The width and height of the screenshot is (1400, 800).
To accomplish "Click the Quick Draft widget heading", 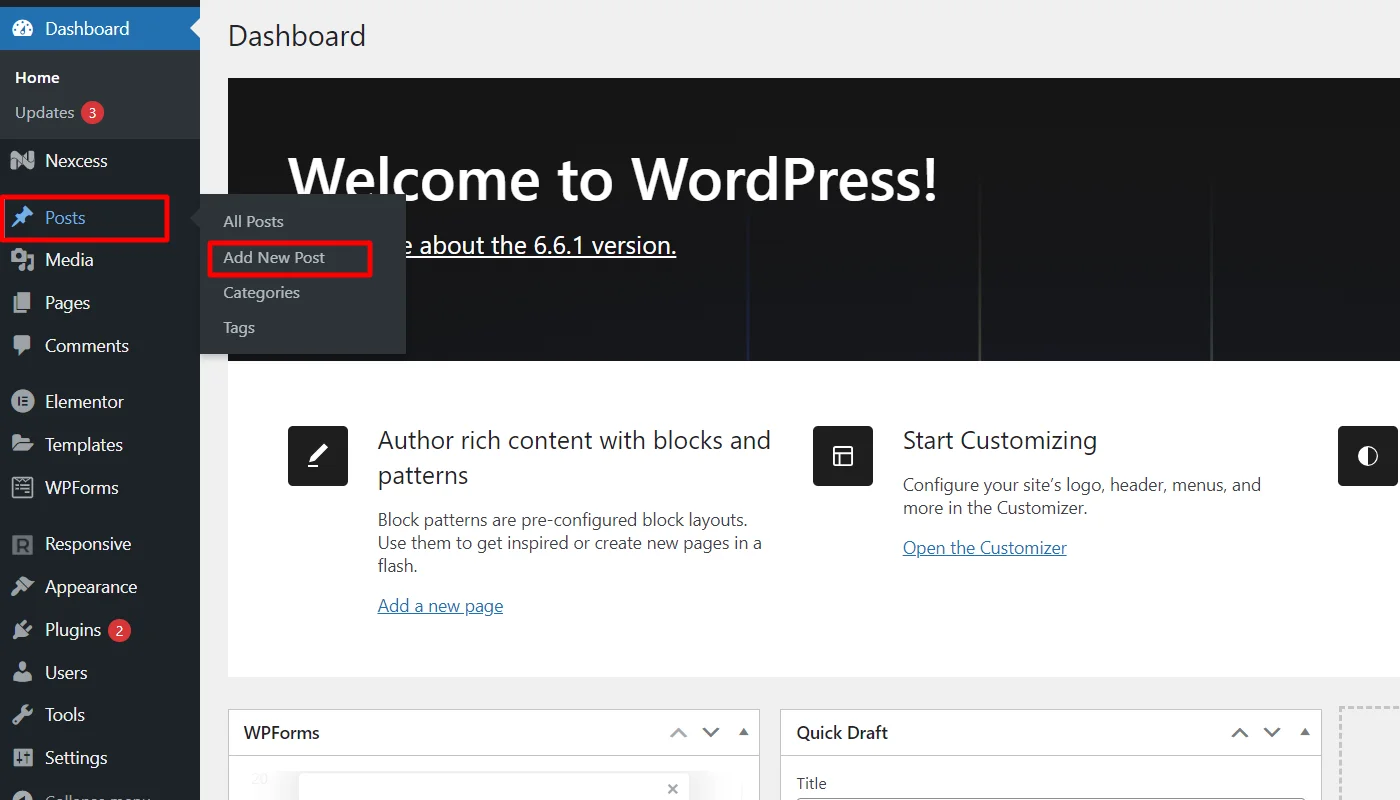I will click(842, 733).
